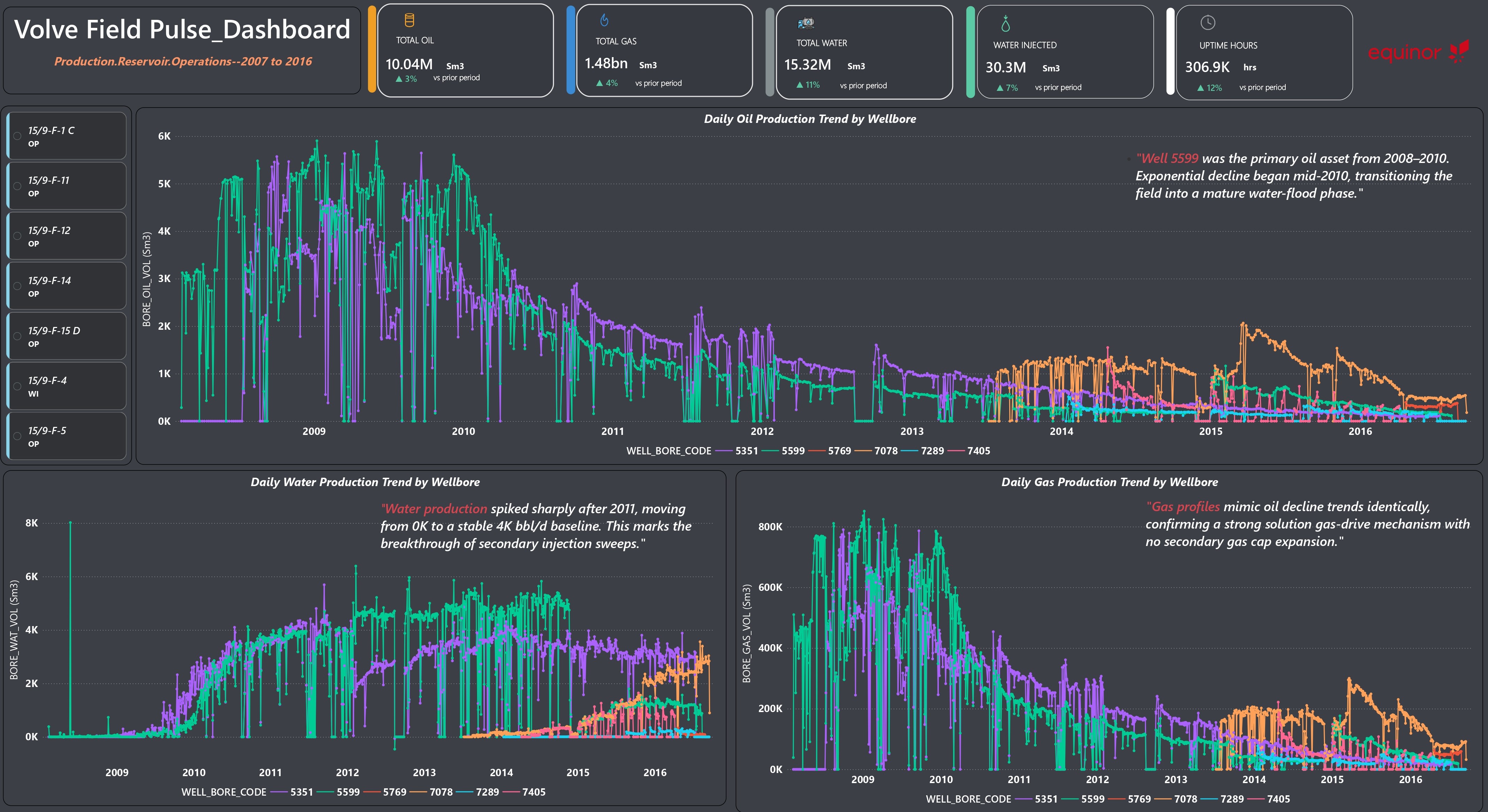Click the green up-arrow on Total Water card
The width and height of the screenshot is (1488, 812).
coord(800,85)
